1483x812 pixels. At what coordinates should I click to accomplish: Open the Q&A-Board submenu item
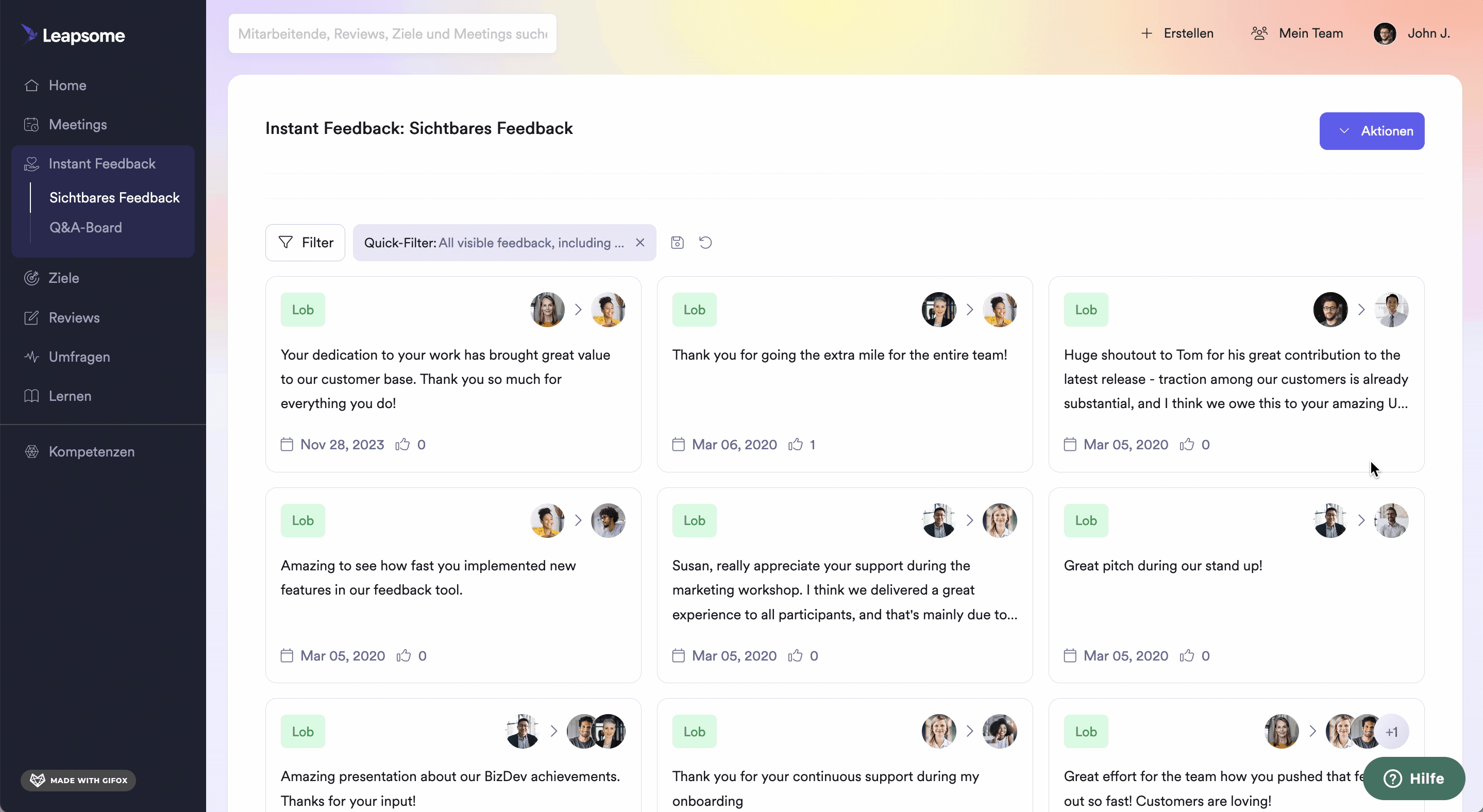pos(86,227)
